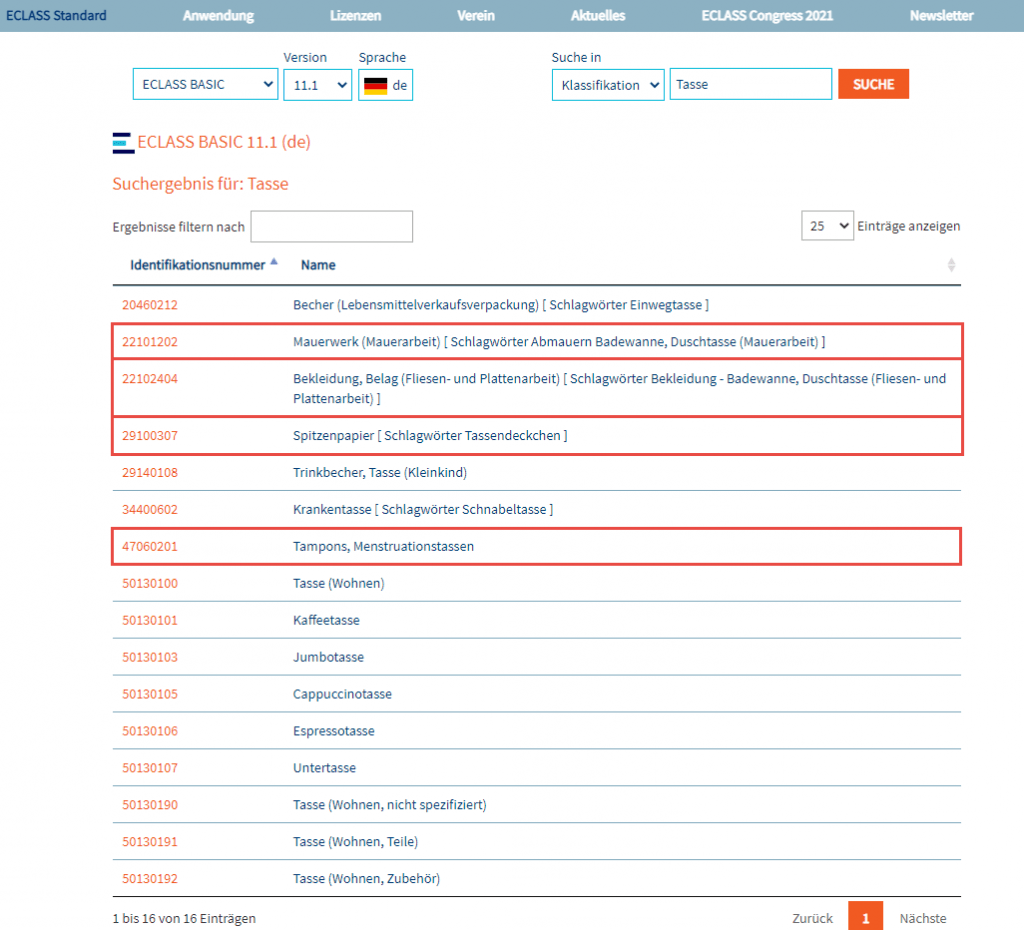
Task: Open classification 20460212
Action: coord(150,305)
